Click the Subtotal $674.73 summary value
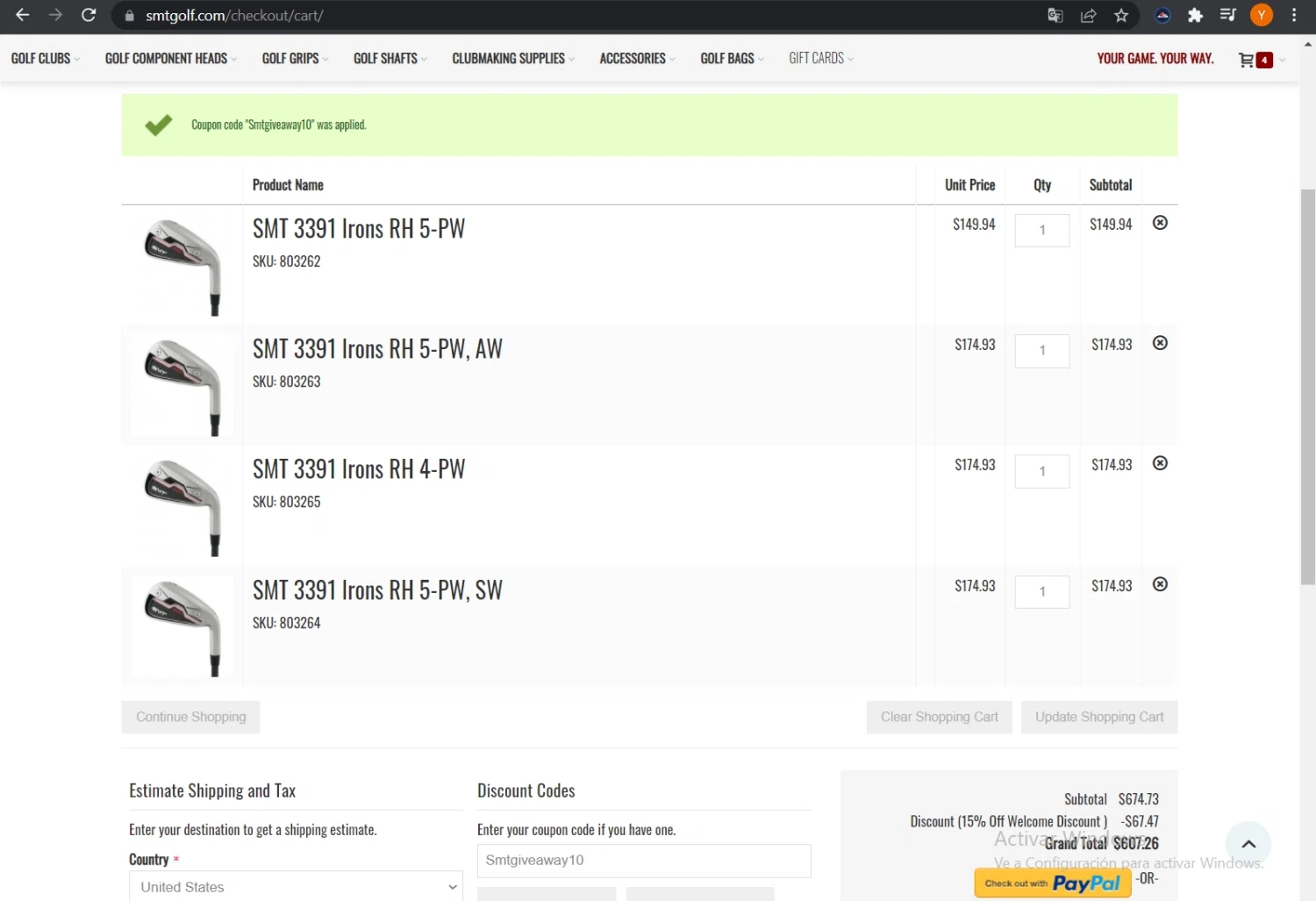 click(1139, 799)
